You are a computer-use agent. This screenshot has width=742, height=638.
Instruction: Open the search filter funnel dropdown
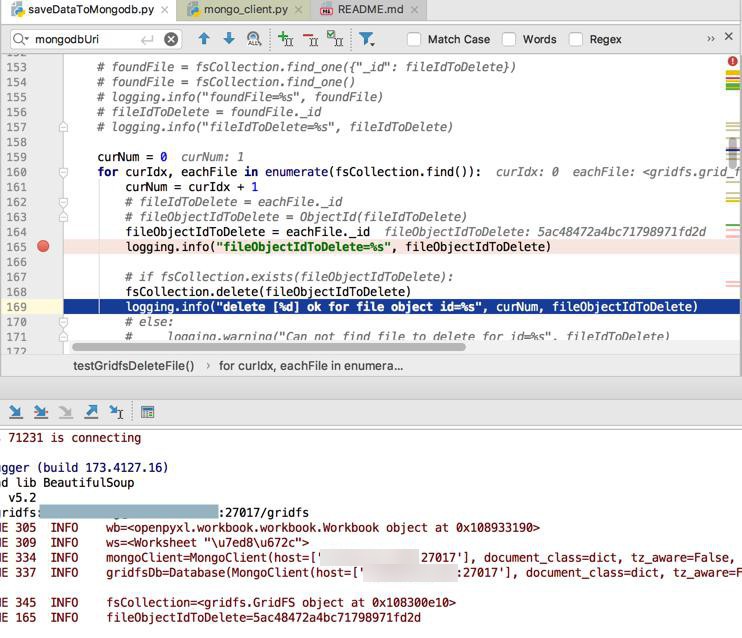[366, 39]
